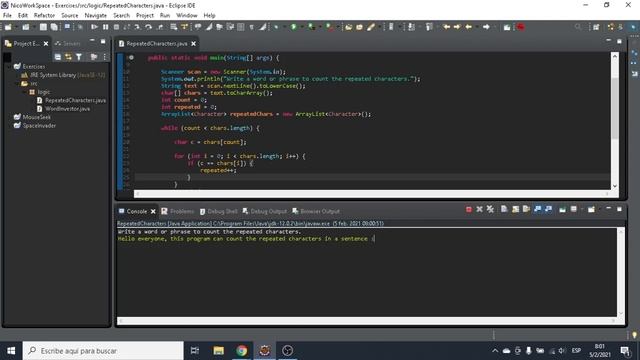Collapse the Exercises project tree node
Image resolution: width=640 pixels, height=360 pixels.
coord(9,67)
